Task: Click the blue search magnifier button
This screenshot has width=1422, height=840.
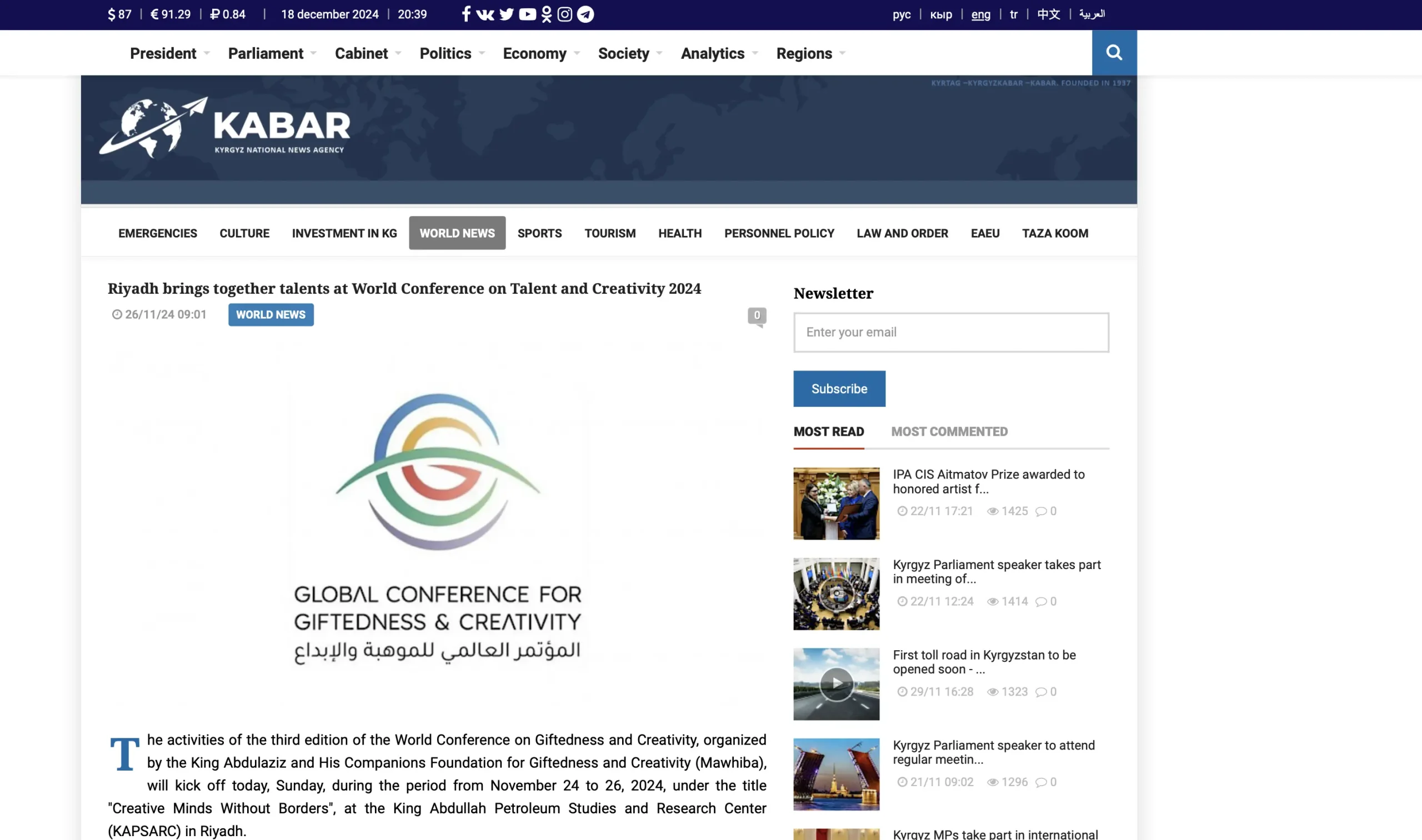Action: (1114, 53)
